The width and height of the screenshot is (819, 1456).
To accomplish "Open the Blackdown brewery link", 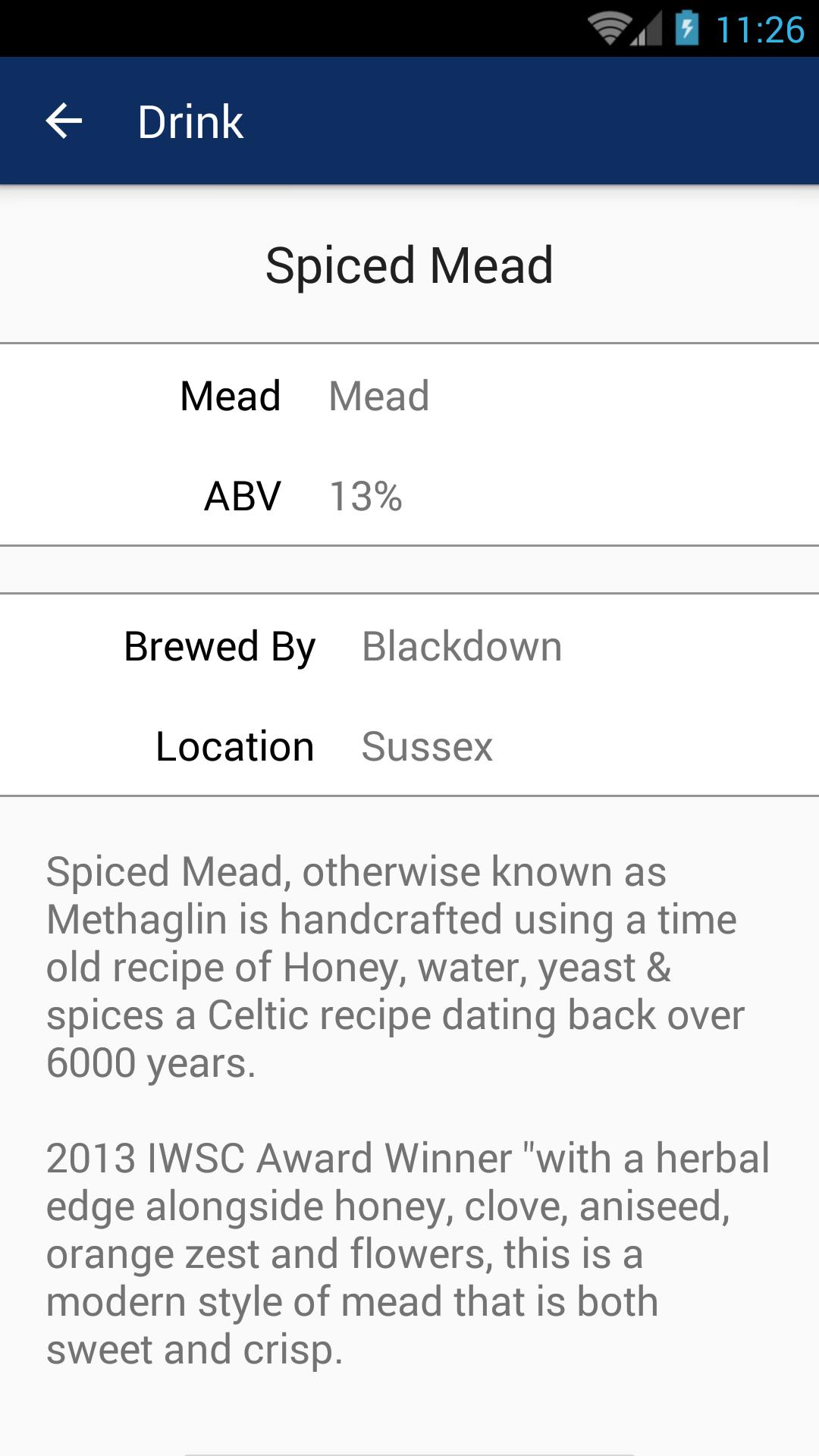I will pyautogui.click(x=462, y=647).
